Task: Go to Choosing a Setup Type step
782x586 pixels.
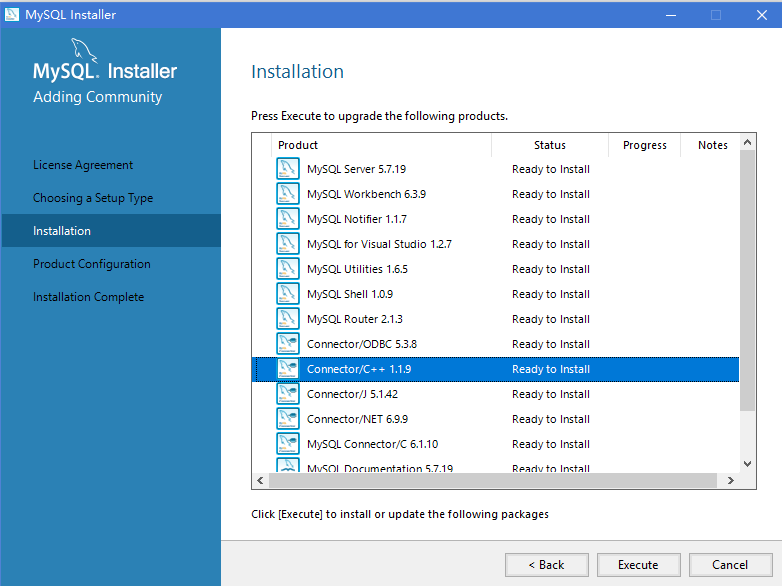Action: (x=93, y=198)
